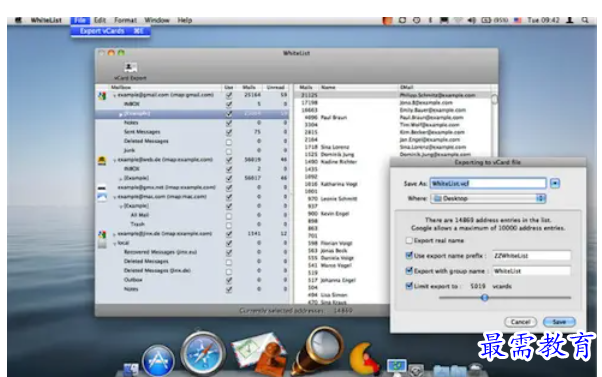Open the File menu
Viewport: 602px width, 377px height.
[80, 20]
